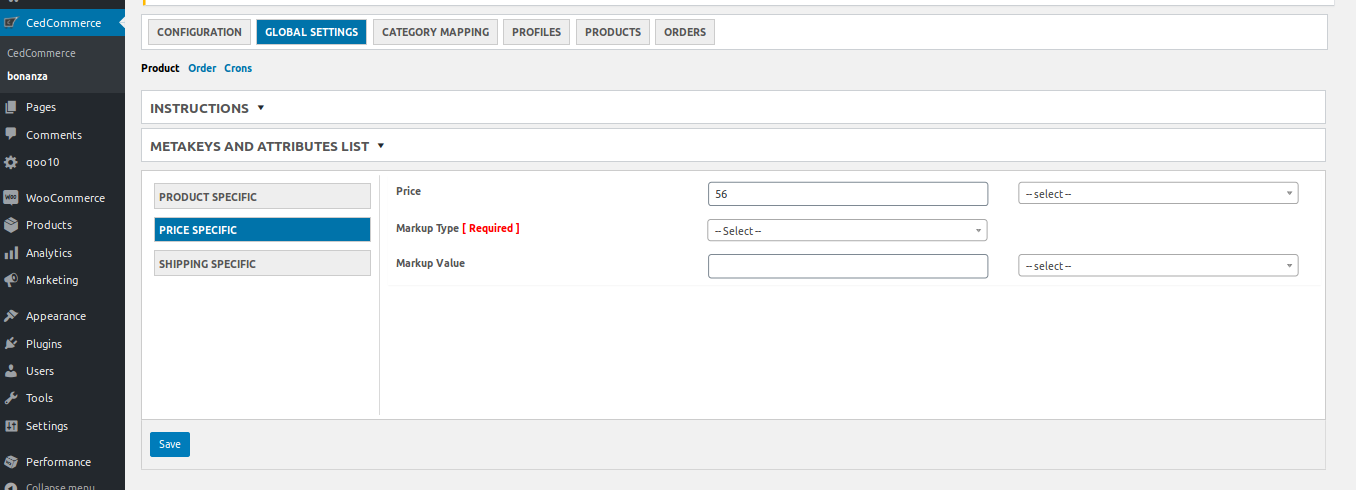Open the Products box icon
Viewport: 1356px width, 490px height.
[x=11, y=225]
